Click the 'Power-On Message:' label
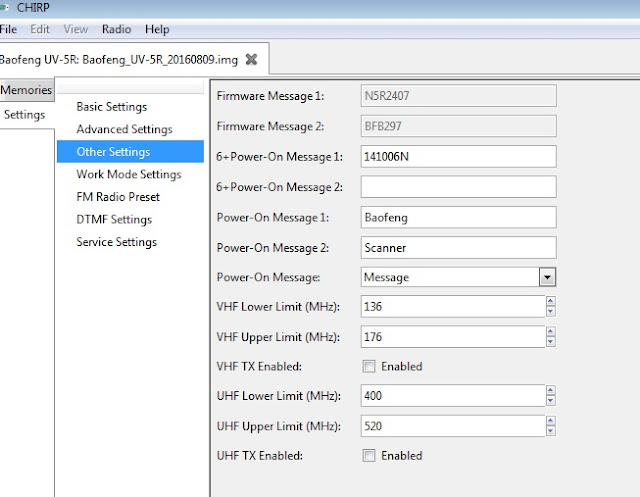640x497 pixels. tap(268, 277)
